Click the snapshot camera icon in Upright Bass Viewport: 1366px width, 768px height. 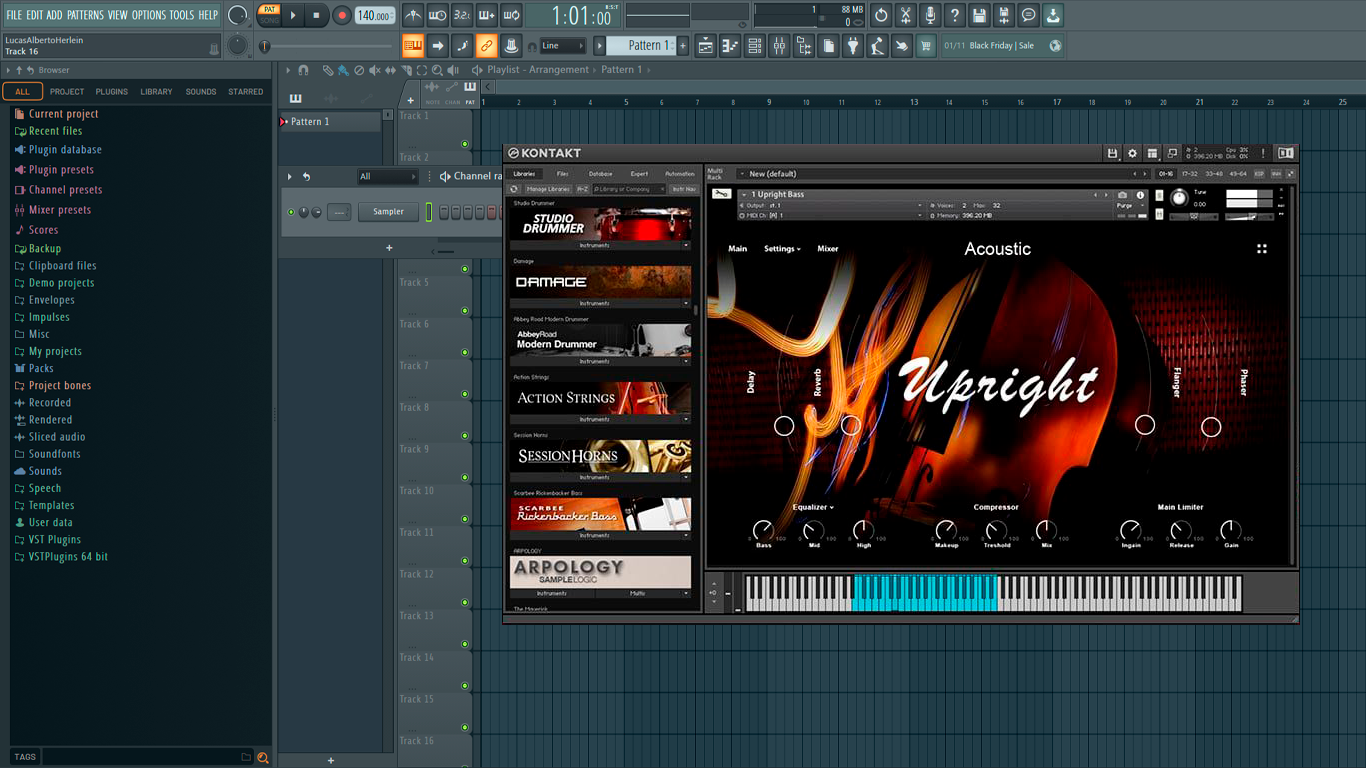point(1123,195)
